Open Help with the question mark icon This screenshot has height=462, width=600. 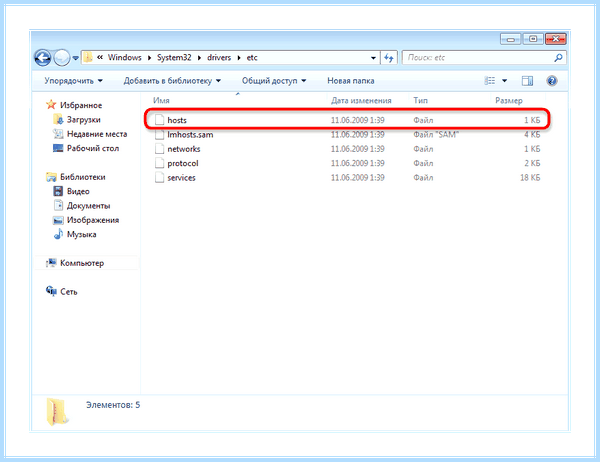552,81
